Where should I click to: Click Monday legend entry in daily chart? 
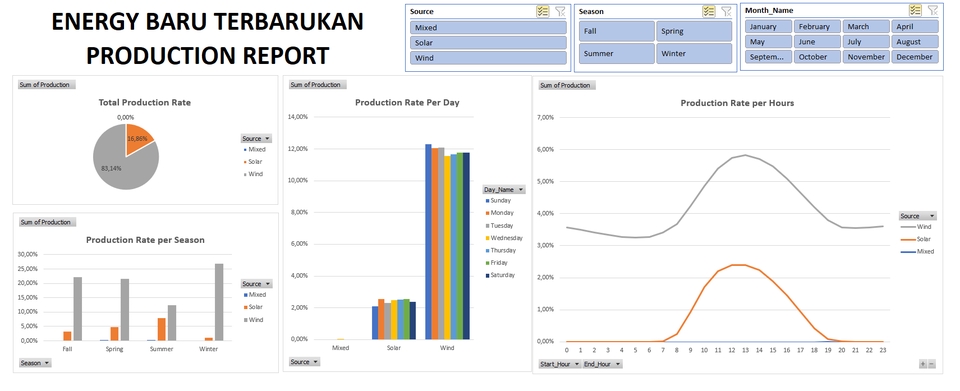point(500,213)
